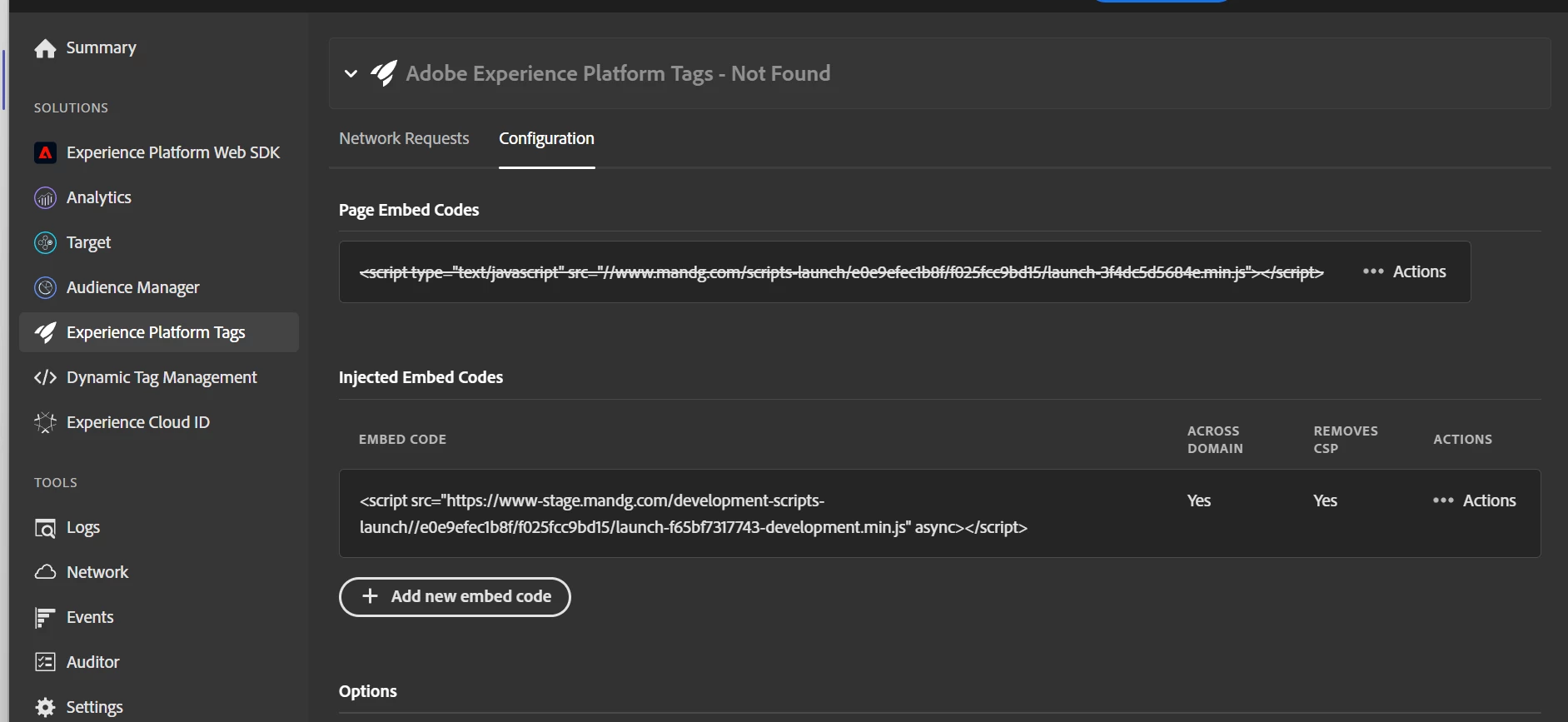Open the Events tool
1568x722 pixels.
pos(158,617)
